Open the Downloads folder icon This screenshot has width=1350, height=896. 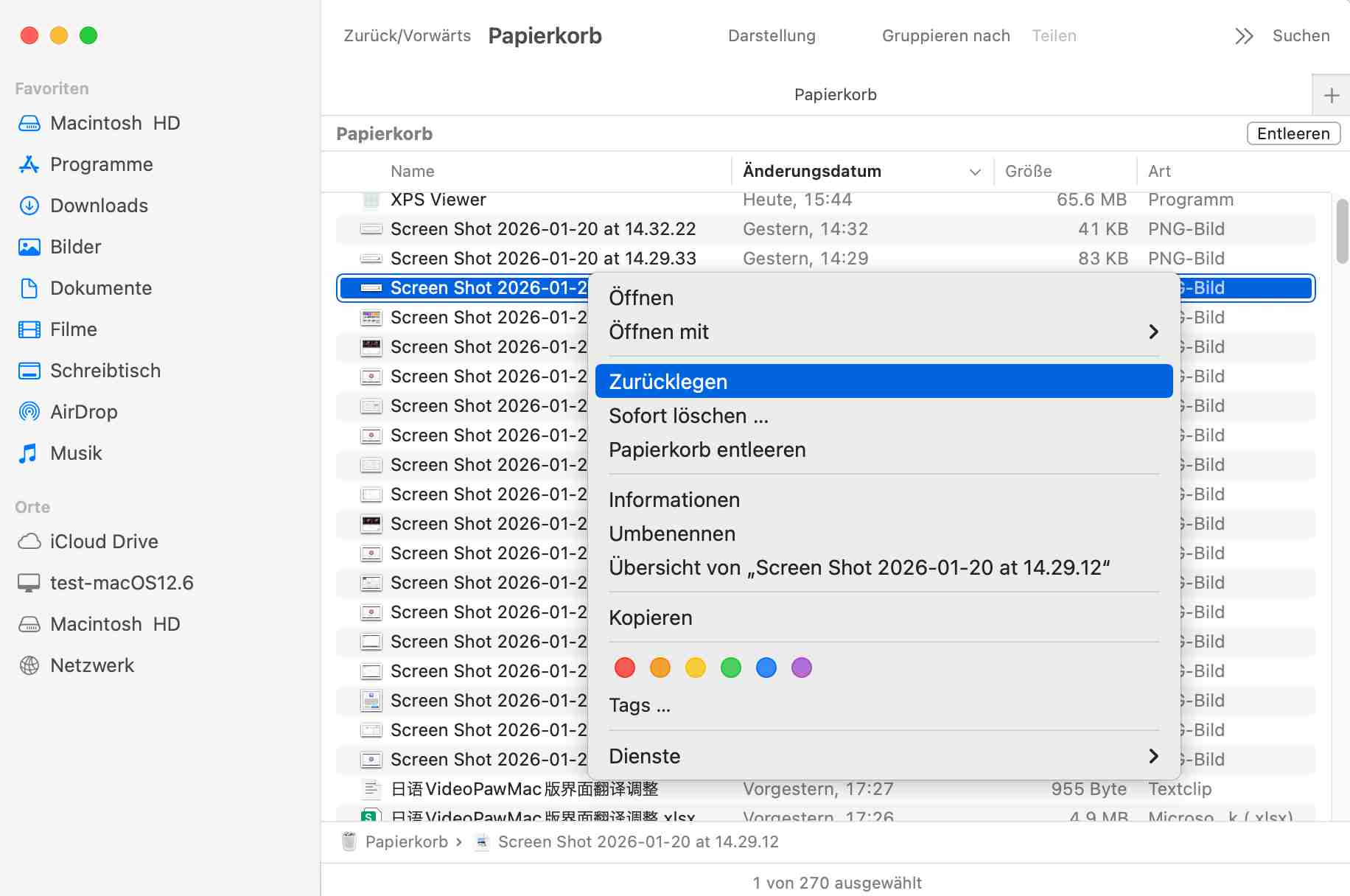[x=29, y=206]
